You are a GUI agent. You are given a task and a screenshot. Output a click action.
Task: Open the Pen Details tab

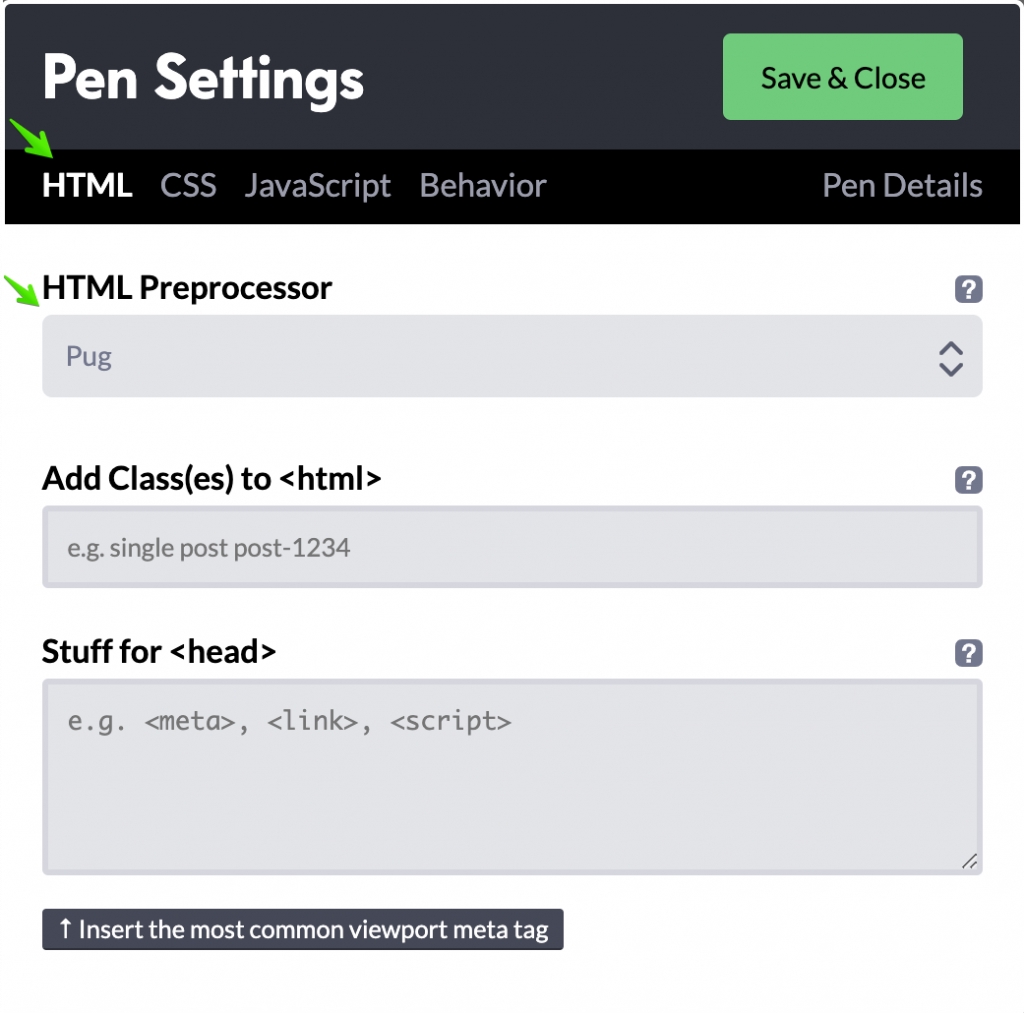[901, 186]
